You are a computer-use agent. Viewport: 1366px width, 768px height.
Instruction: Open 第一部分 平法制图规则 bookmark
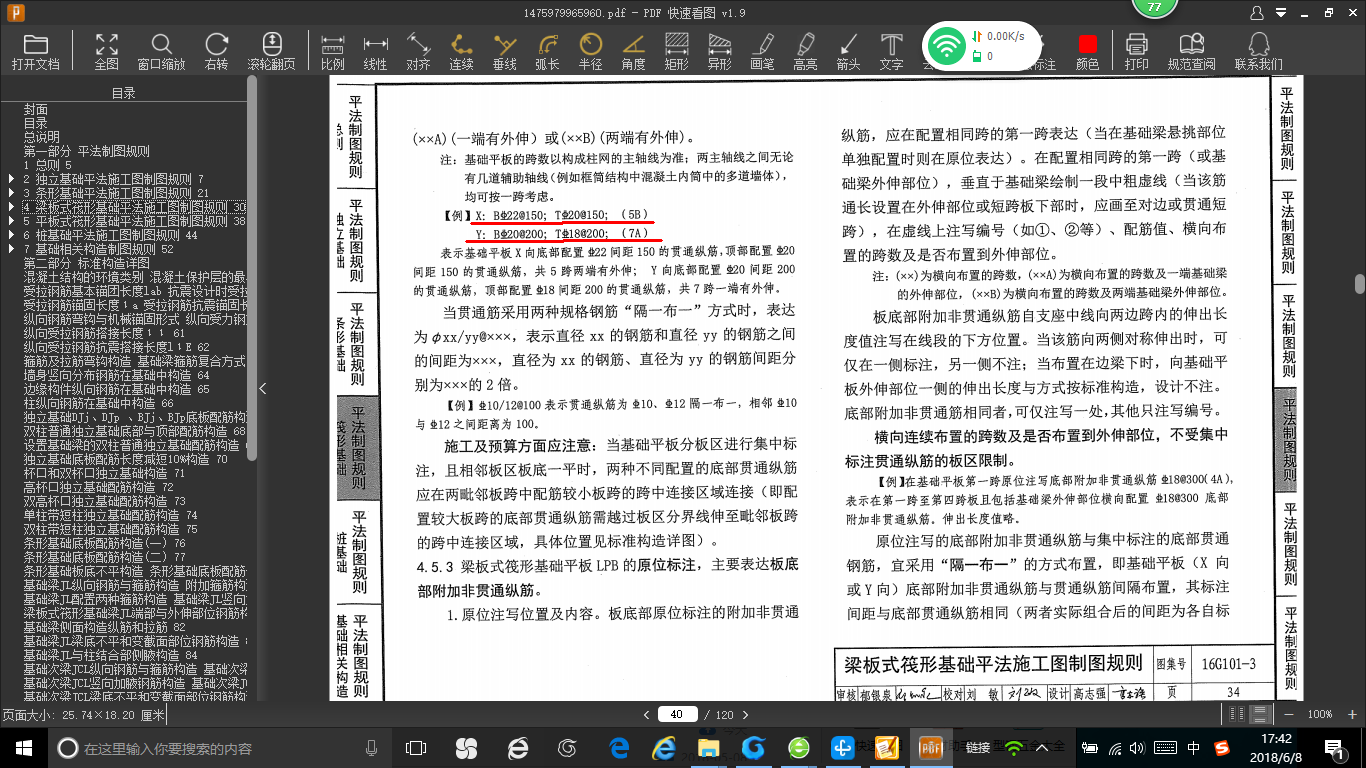(87, 151)
